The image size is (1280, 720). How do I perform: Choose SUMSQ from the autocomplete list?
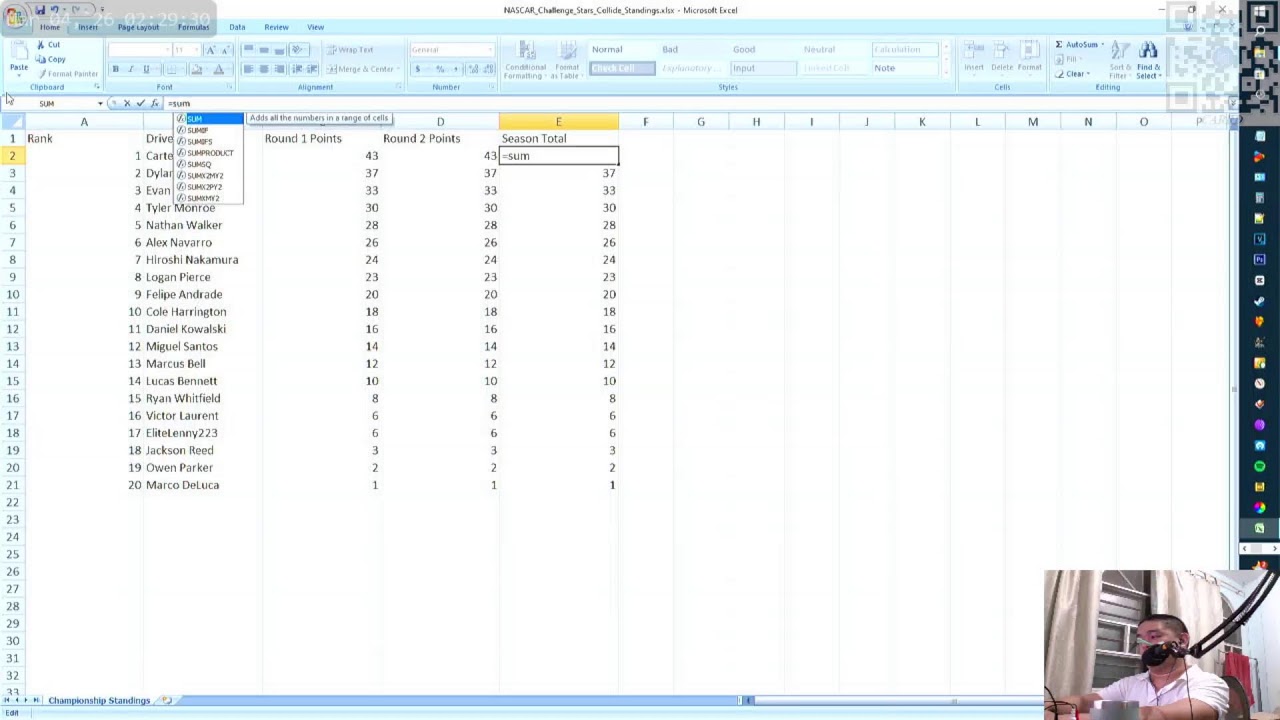(x=209, y=164)
